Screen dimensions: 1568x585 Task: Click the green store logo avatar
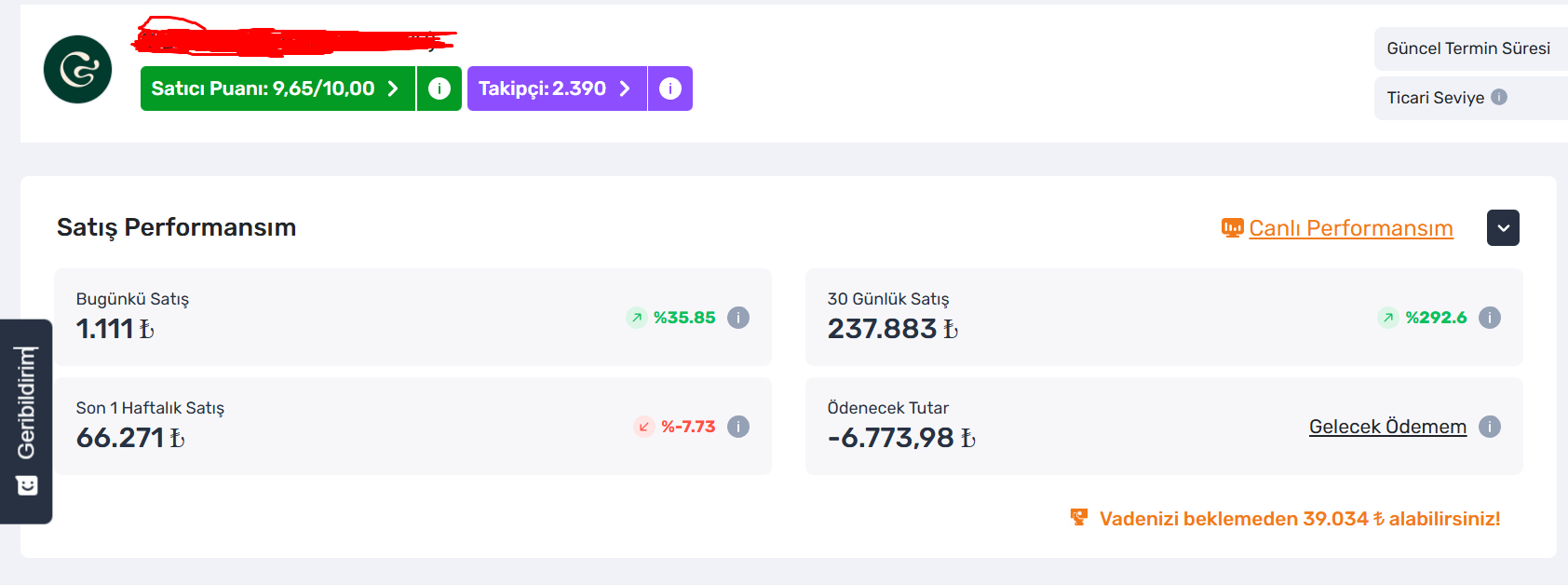[77, 70]
